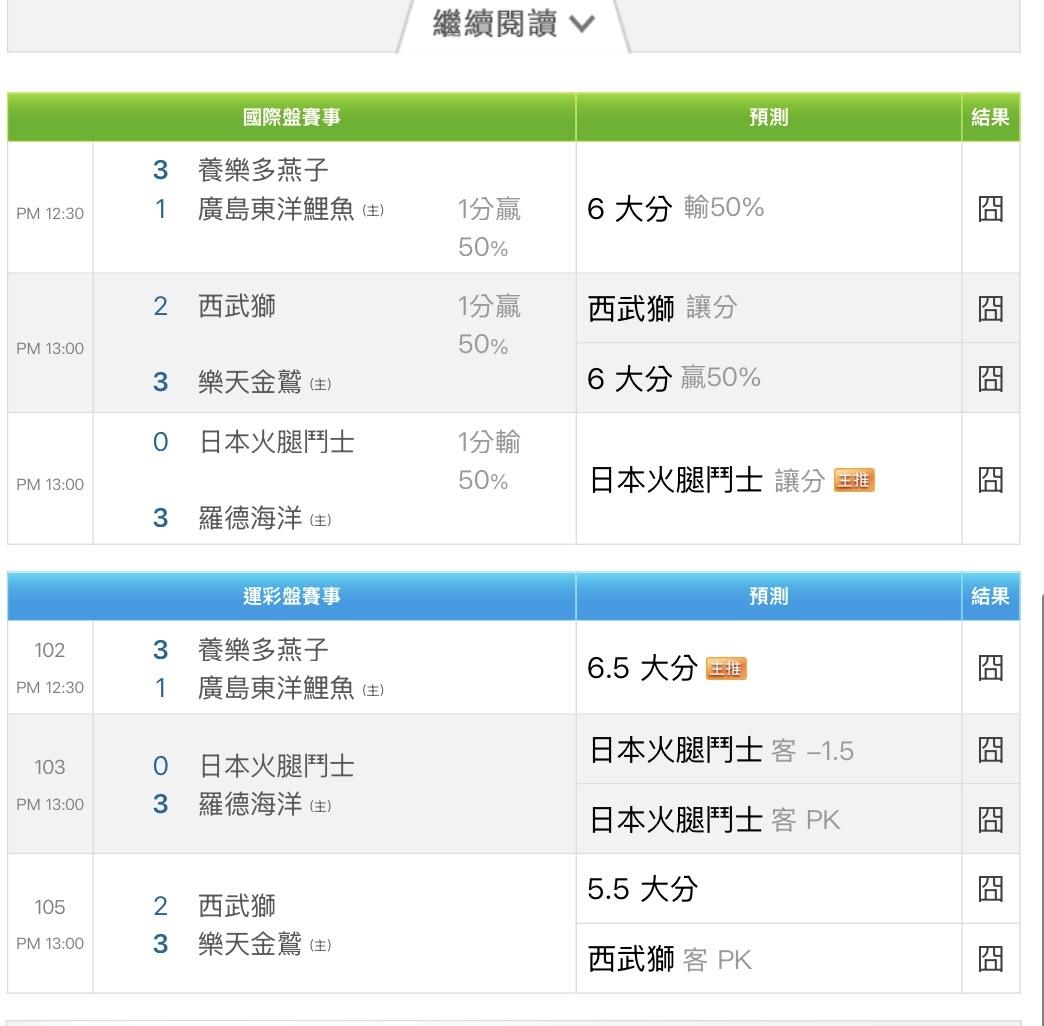Click the 主推 badge beside 6.5 大分
This screenshot has height=1026, width=1044.
click(726, 669)
